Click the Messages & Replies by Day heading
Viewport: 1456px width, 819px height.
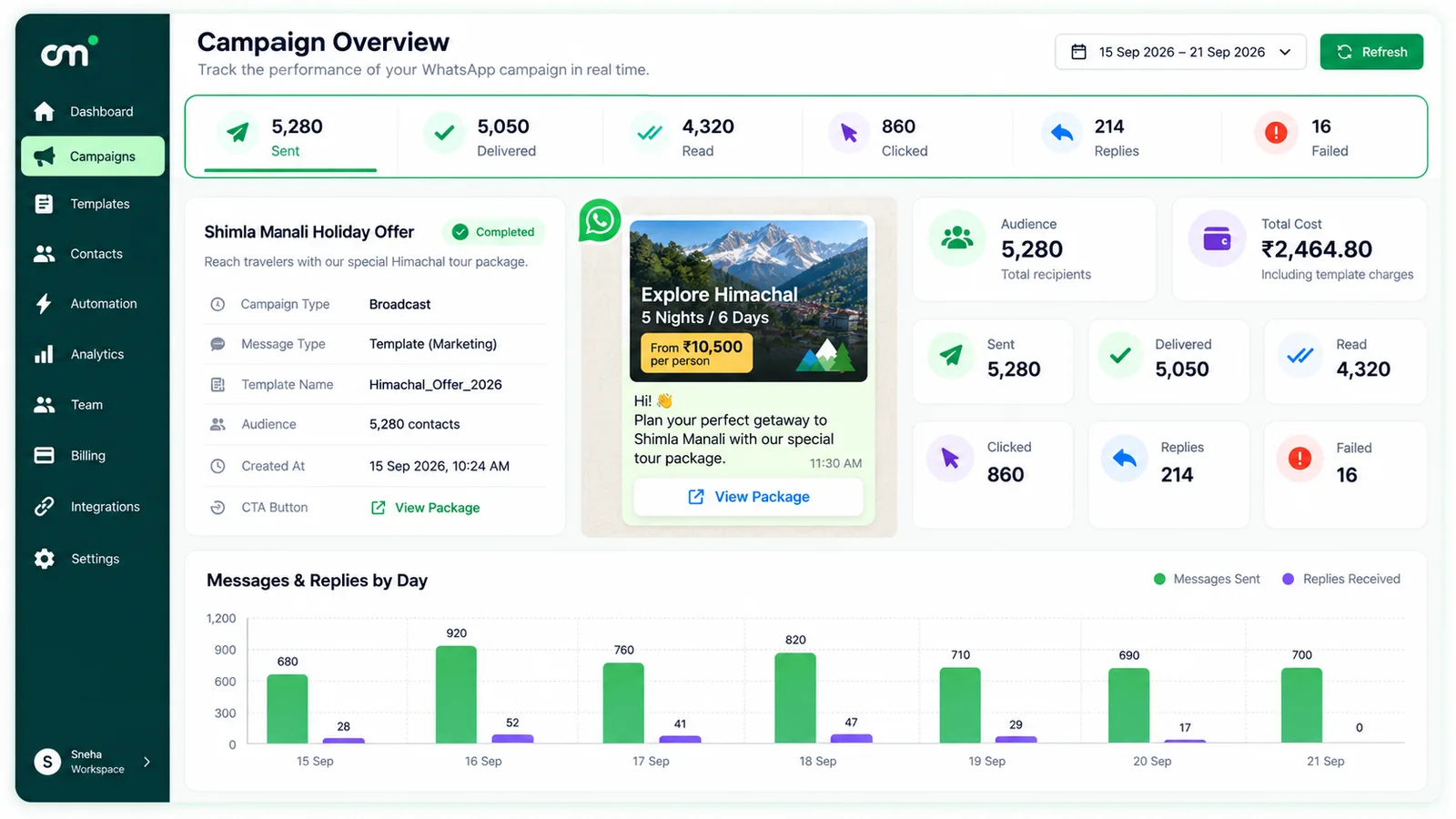coord(317,581)
